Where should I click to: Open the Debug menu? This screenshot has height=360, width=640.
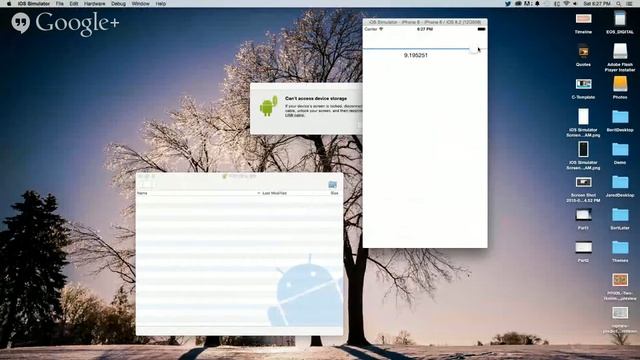point(118,3)
